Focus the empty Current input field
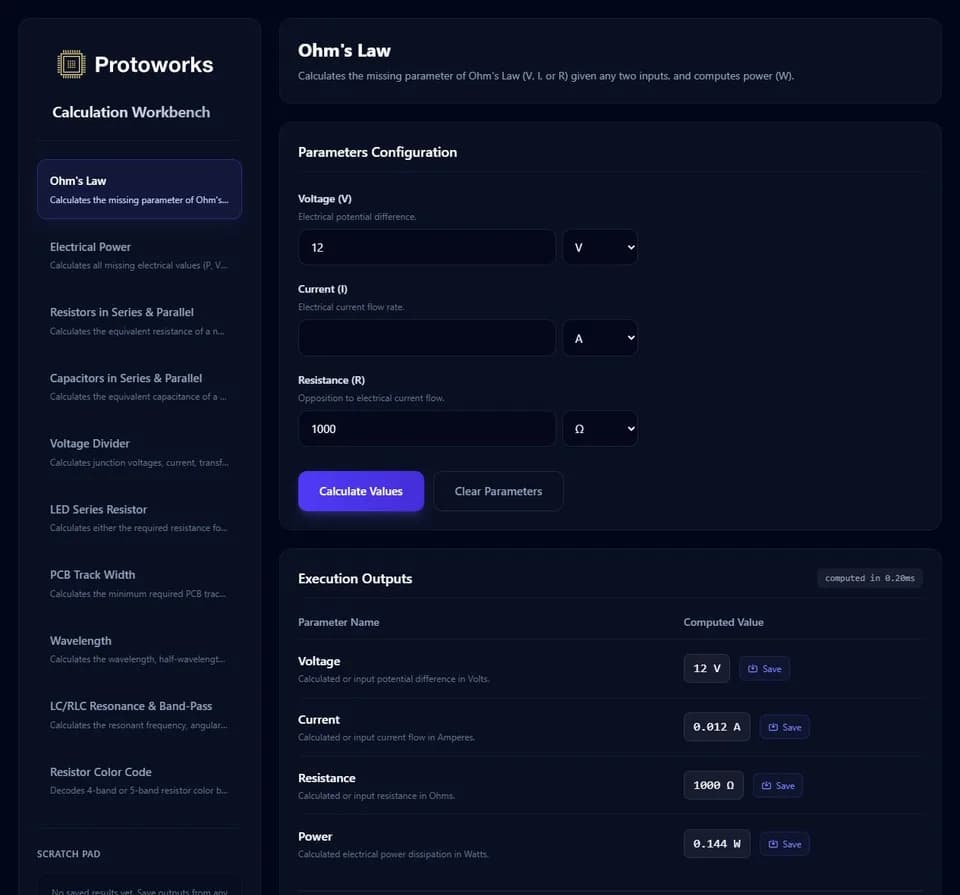960x895 pixels. pyautogui.click(x=427, y=338)
